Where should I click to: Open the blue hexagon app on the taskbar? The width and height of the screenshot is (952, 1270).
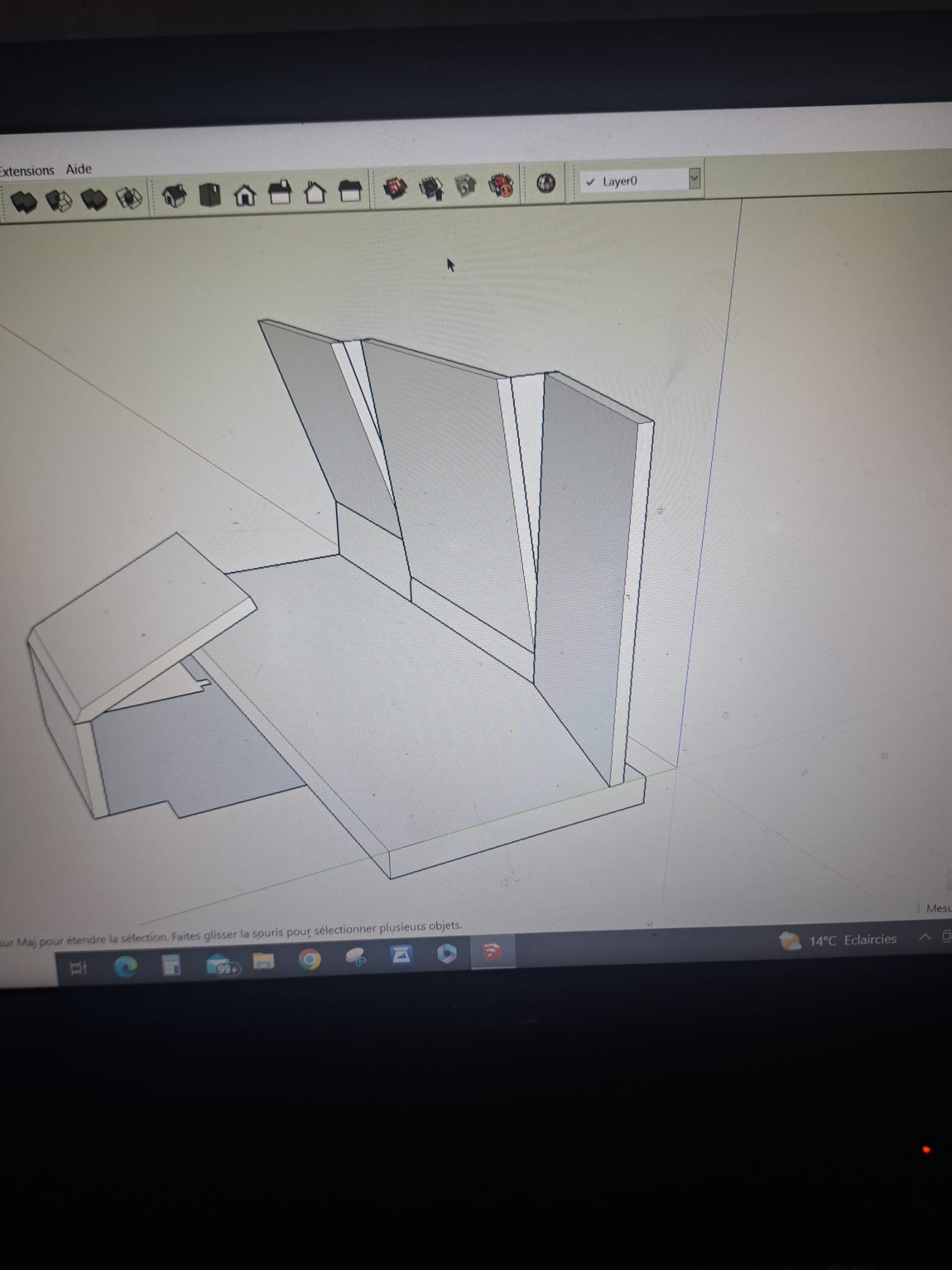point(447,954)
